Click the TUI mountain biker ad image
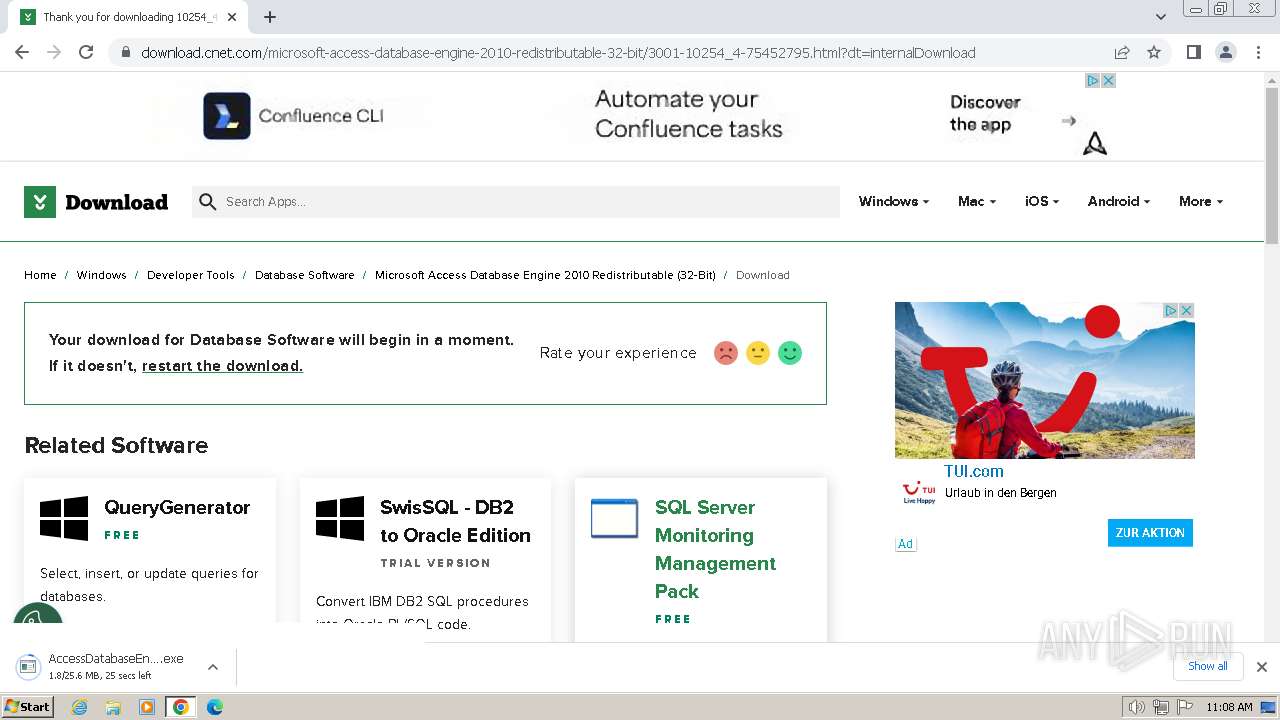 [x=1044, y=380]
